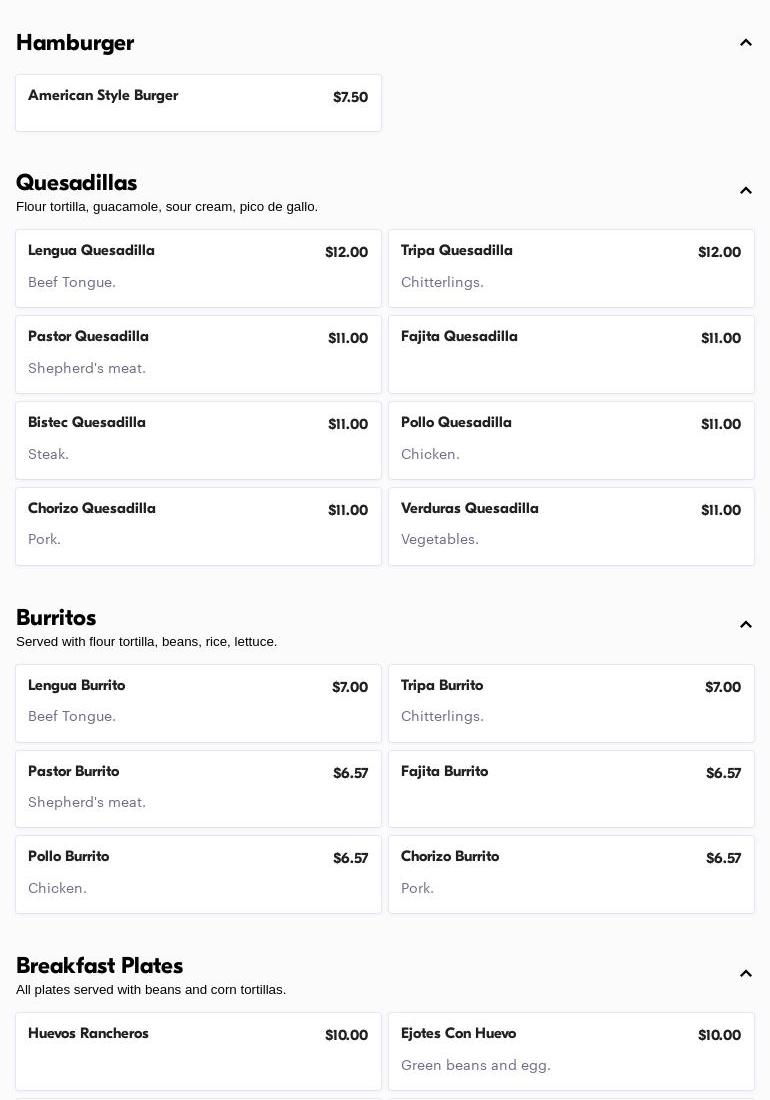Open the Huevos Rancheros breakfast plate

198,1051
